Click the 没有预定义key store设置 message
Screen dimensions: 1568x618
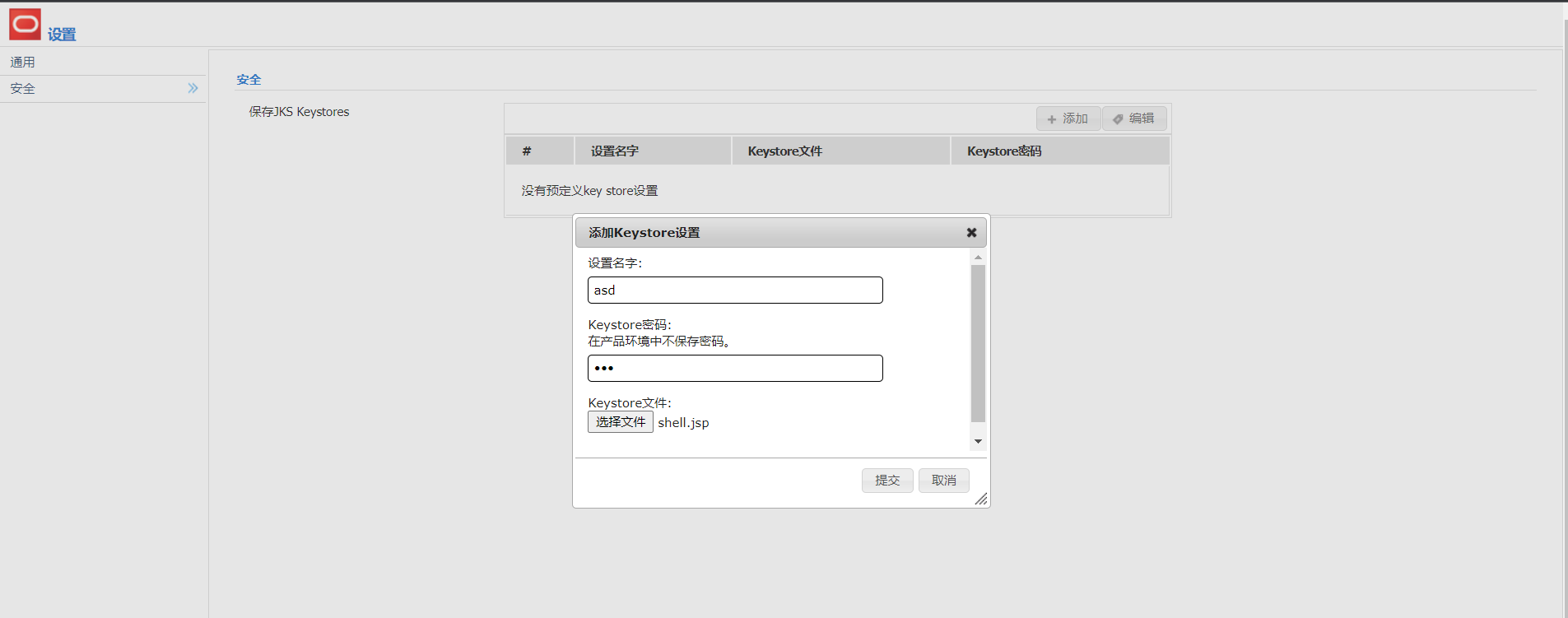589,190
